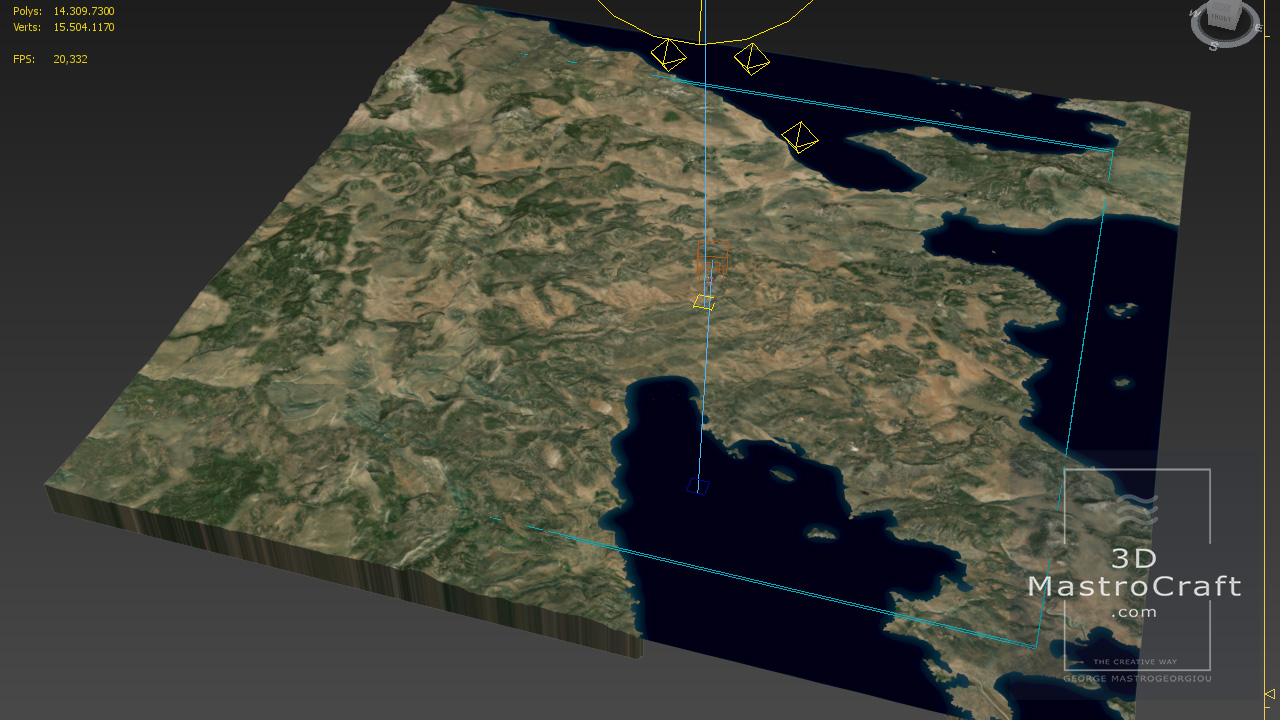This screenshot has width=1280, height=720.
Task: Click the Front face of the ViewCube
Action: click(x=1221, y=18)
